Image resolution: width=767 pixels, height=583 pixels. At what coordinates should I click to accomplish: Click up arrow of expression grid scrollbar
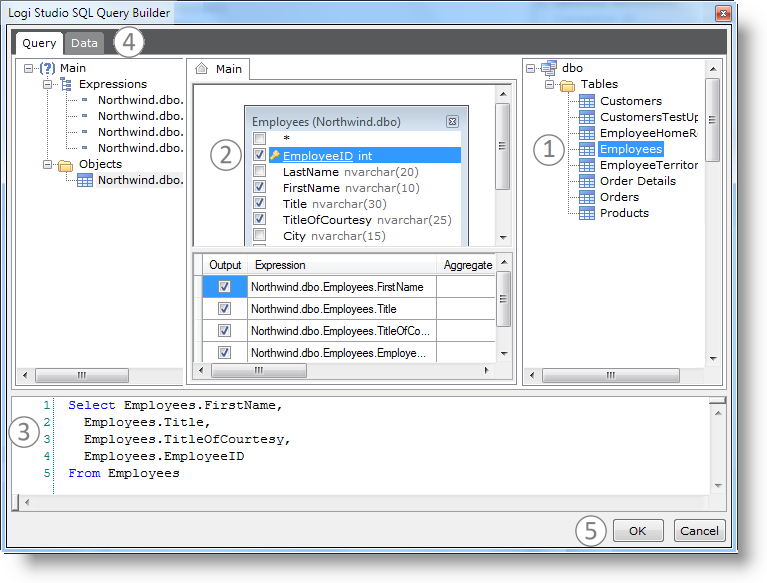pyautogui.click(x=504, y=263)
